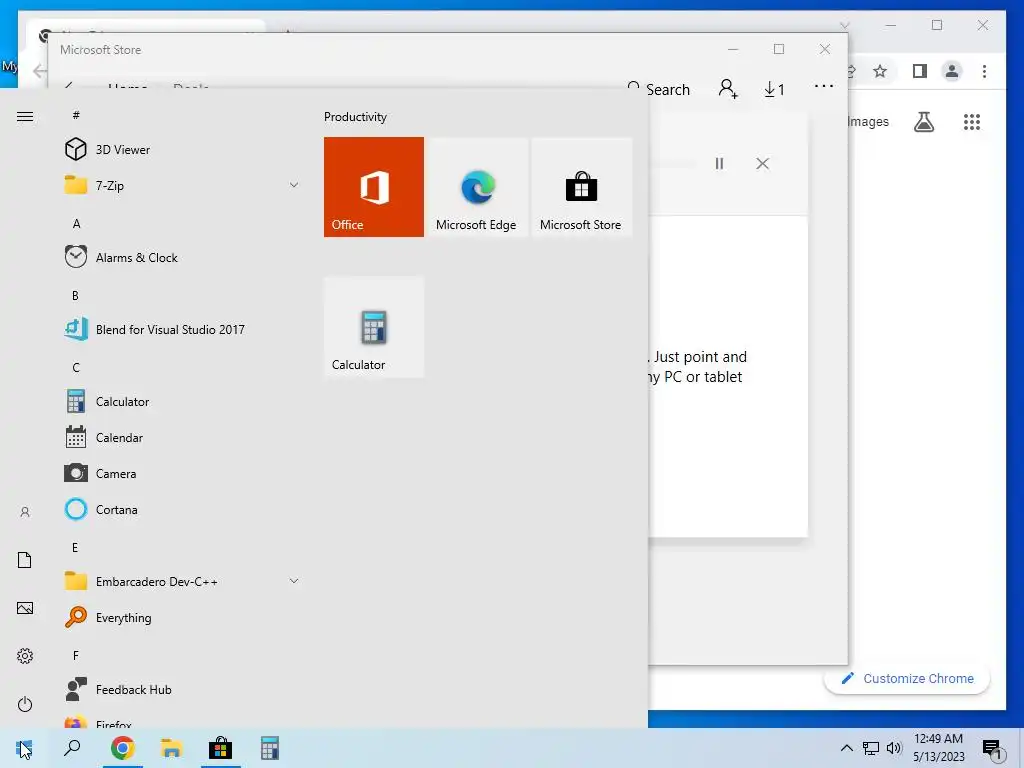Open taskbar Search magnifier
Viewport: 1024px width, 768px height.
click(72, 748)
